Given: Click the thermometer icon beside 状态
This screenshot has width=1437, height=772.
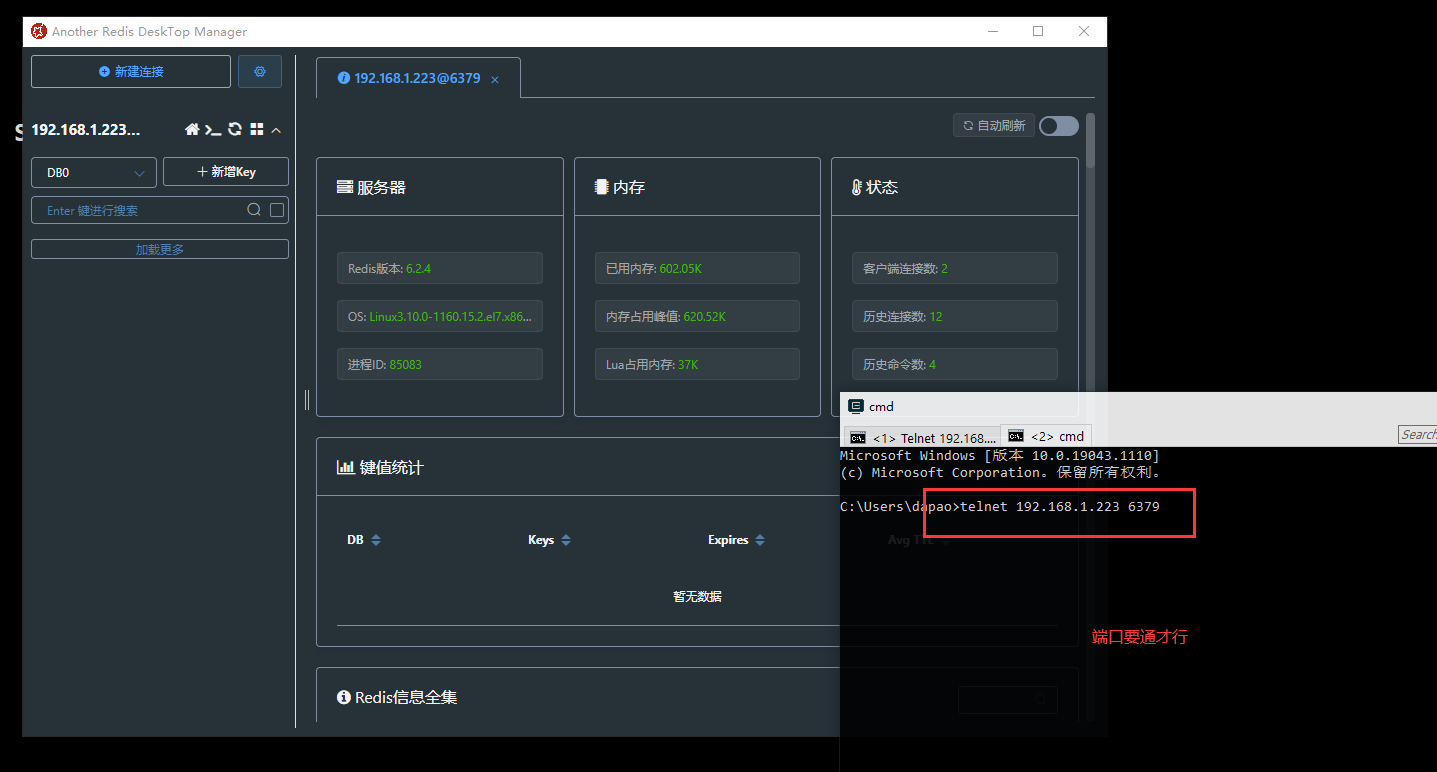Looking at the screenshot, I should [856, 187].
